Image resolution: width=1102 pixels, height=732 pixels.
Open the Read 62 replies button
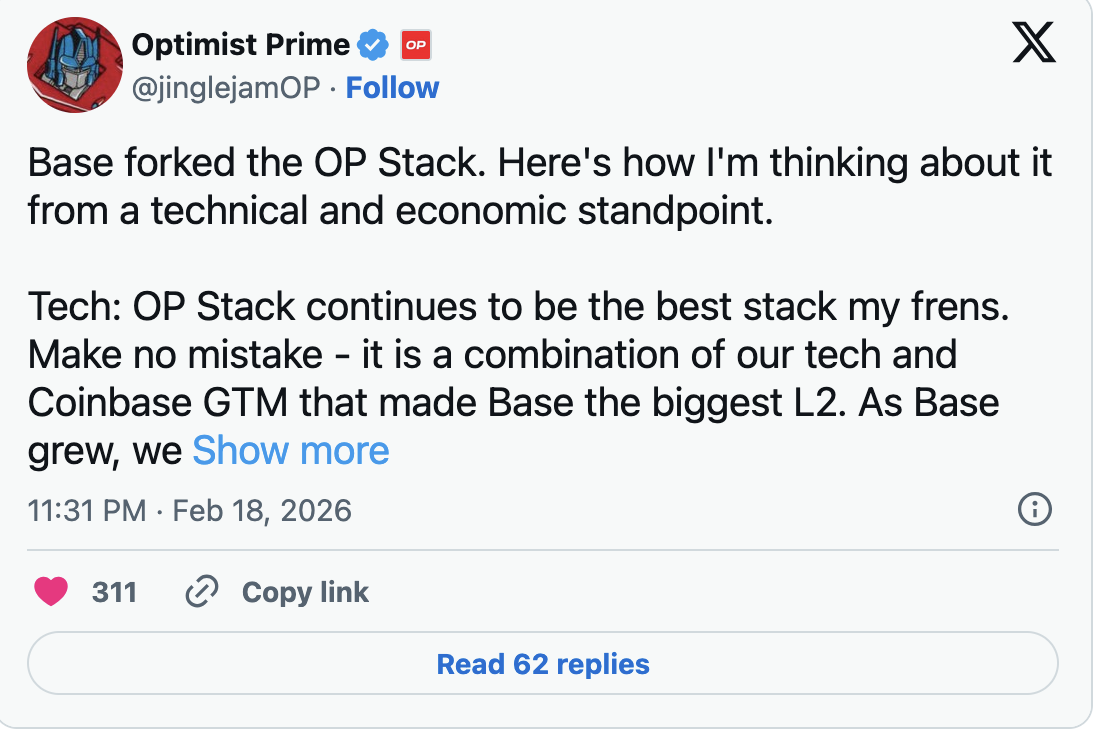click(543, 664)
